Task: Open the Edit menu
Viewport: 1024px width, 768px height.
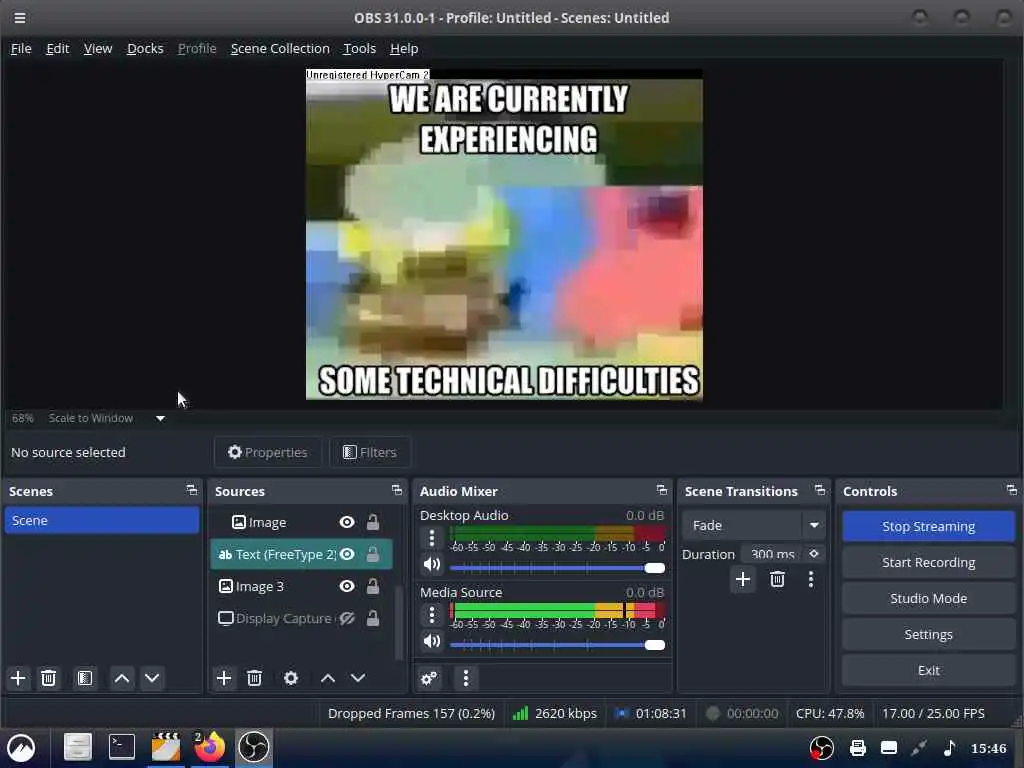Action: 57,49
